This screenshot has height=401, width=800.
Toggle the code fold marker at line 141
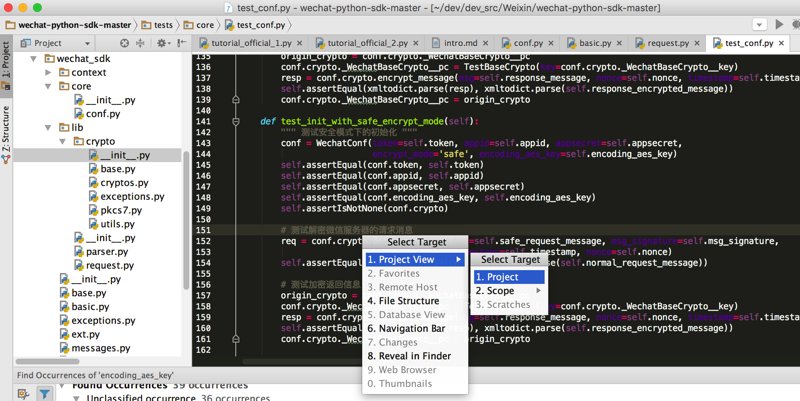click(236, 121)
